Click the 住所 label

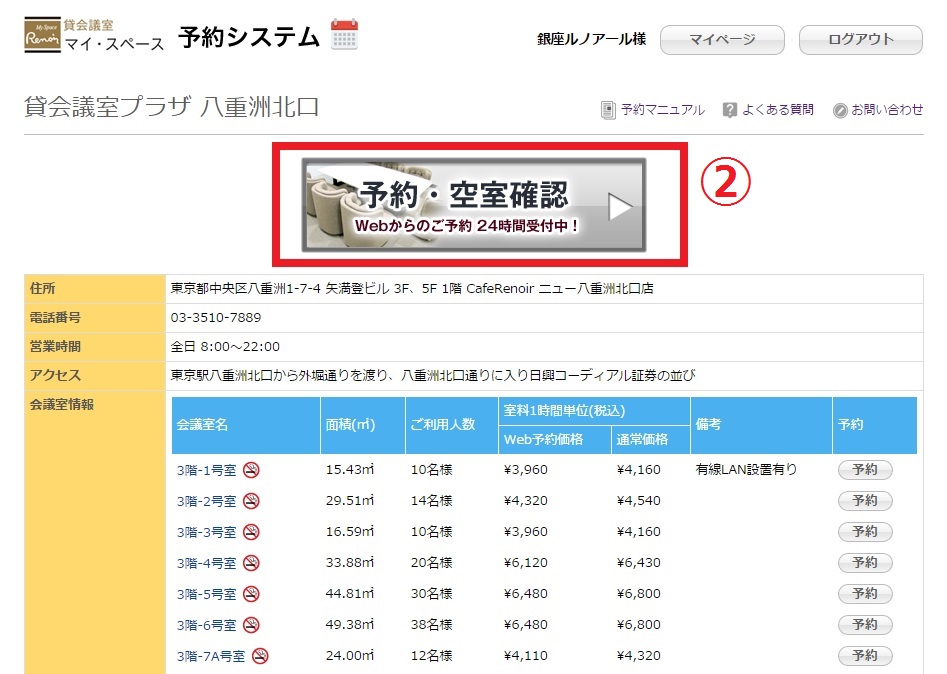coord(42,289)
